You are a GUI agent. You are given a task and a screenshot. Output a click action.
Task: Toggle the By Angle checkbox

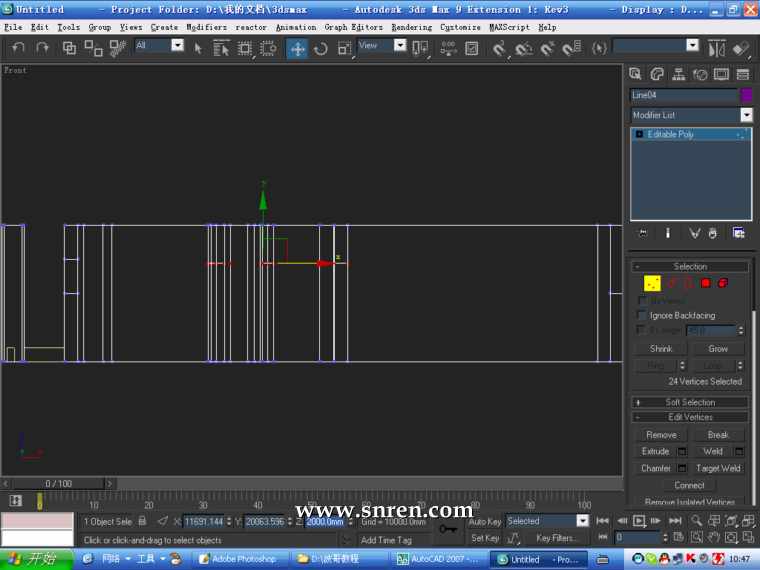pyautogui.click(x=642, y=330)
